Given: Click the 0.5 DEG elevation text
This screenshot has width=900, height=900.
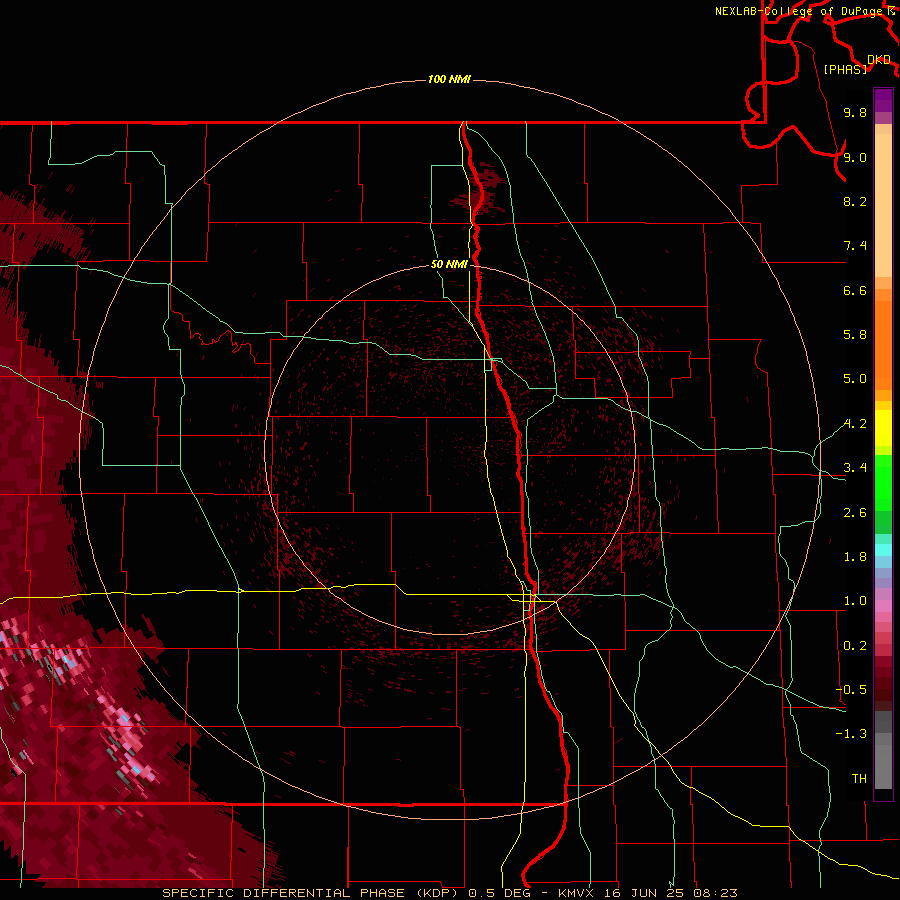Looking at the screenshot, I should click(x=501, y=893).
